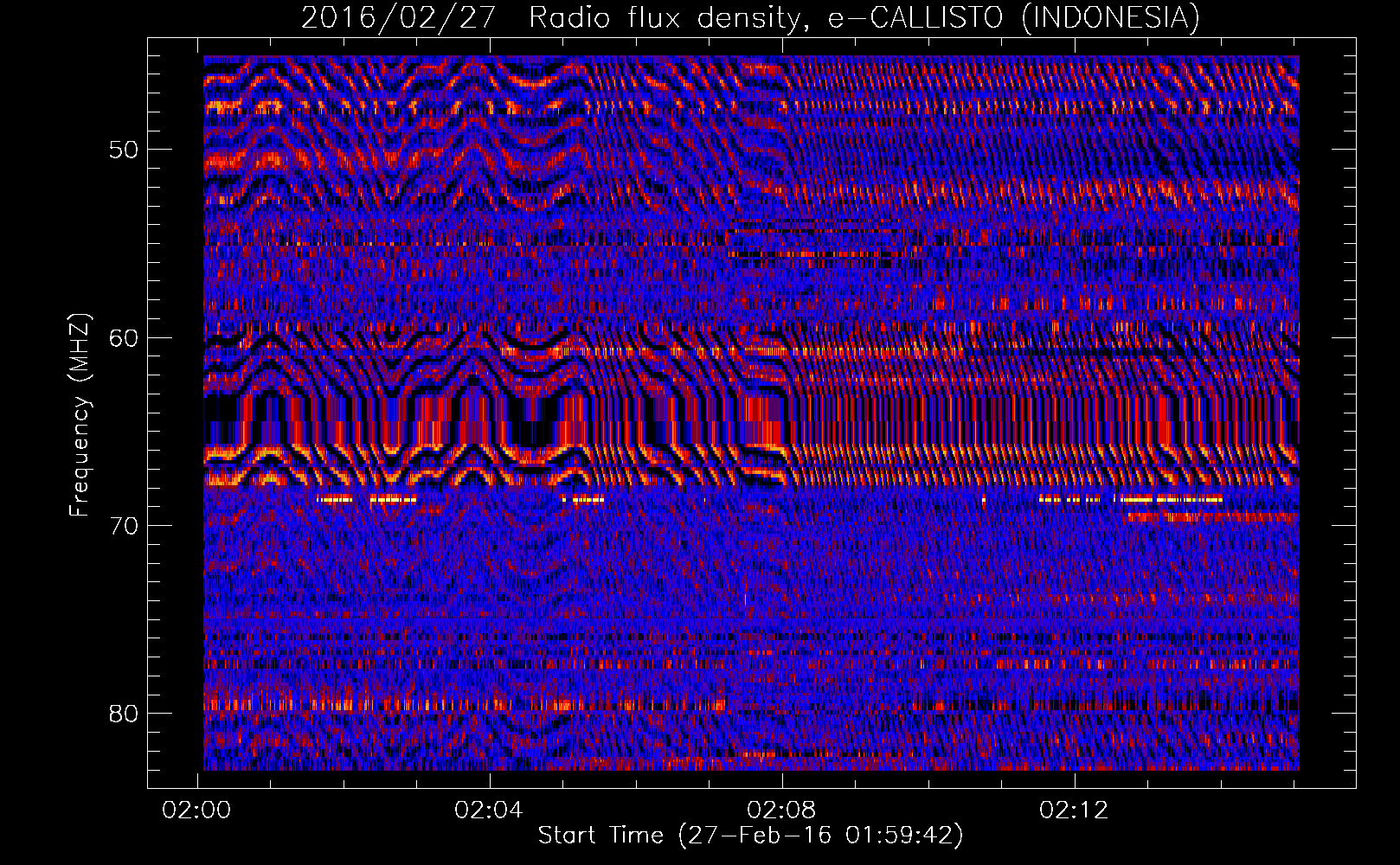Click the 02:04 time tick label
This screenshot has width=1400, height=865.
pos(489,811)
